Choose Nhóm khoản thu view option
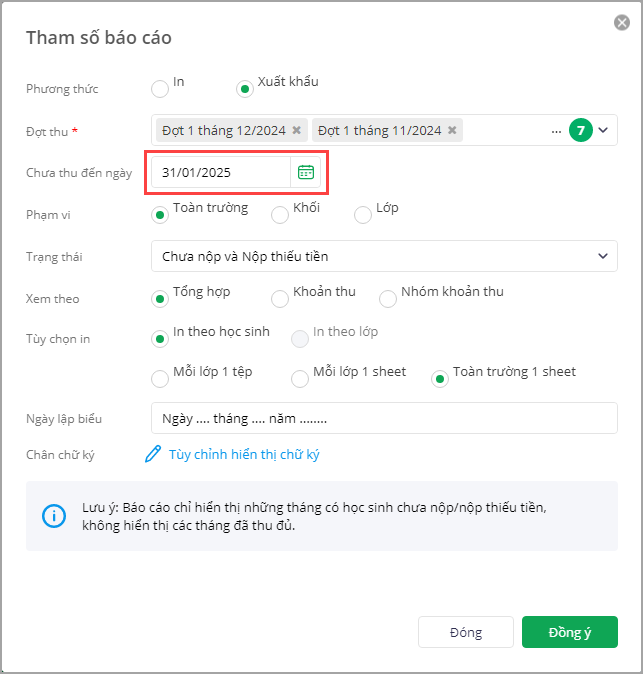 click(x=388, y=298)
